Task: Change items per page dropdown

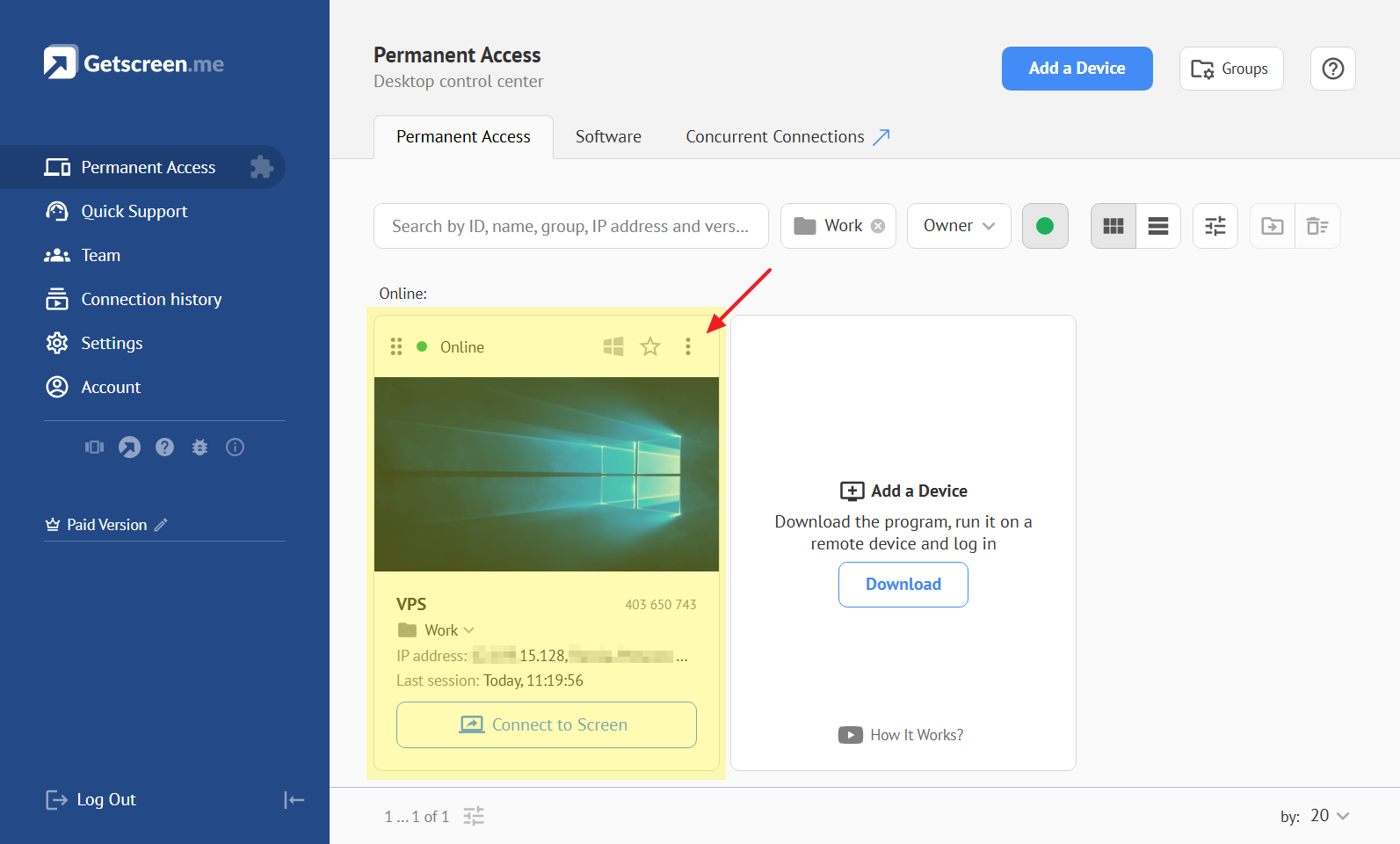Action: click(x=1329, y=816)
